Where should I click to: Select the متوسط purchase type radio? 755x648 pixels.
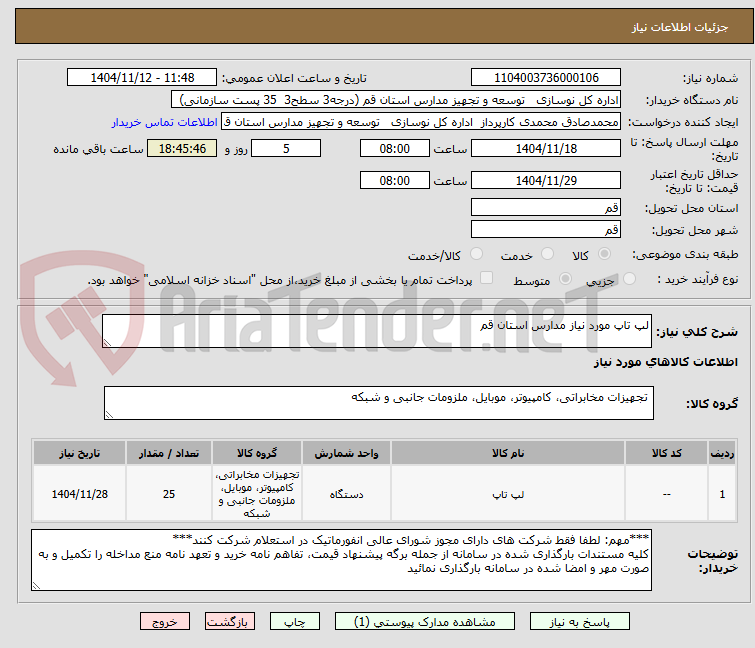click(565, 279)
